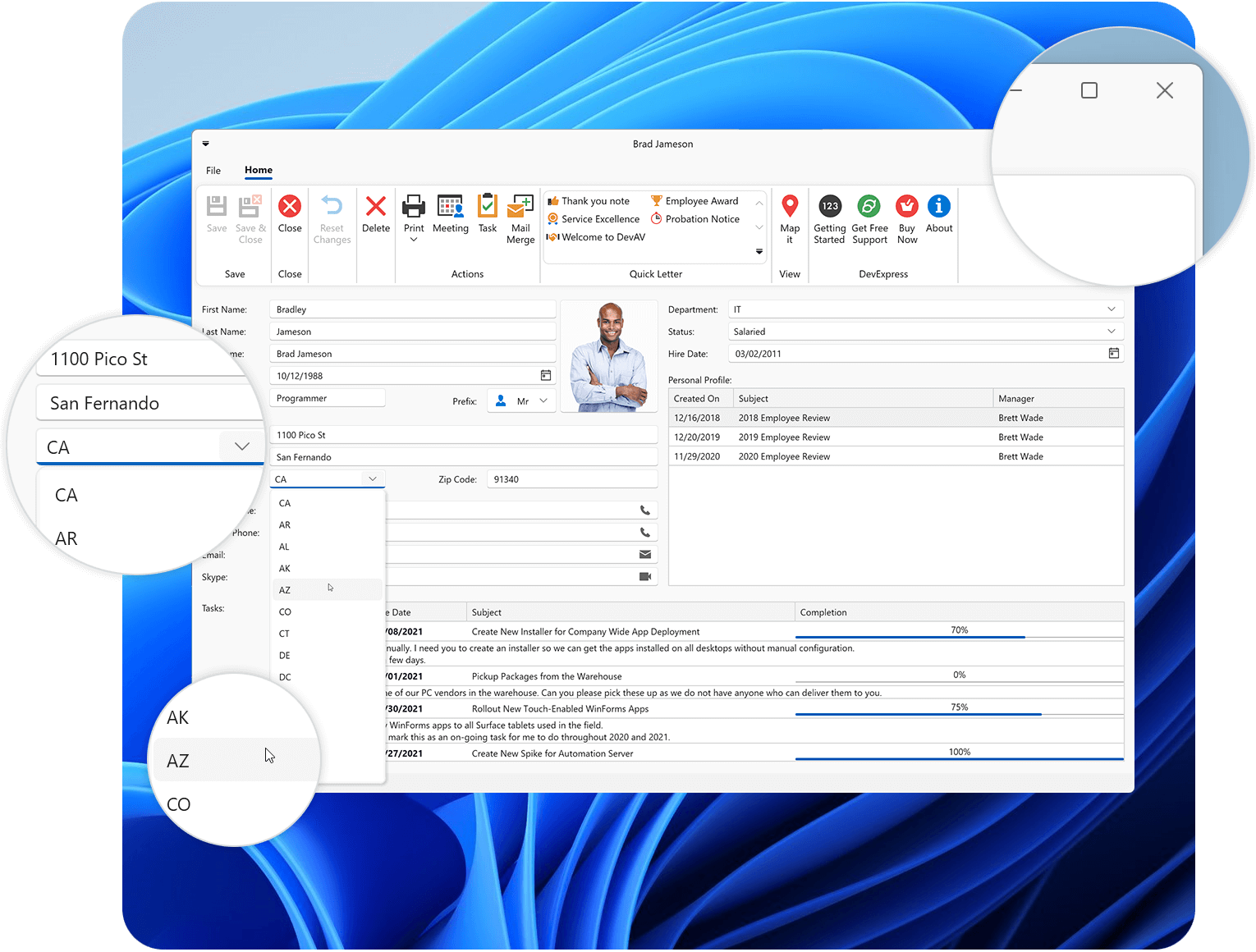This screenshot has height=952, width=1256.
Task: Switch to the Home ribbon tab
Action: click(259, 170)
